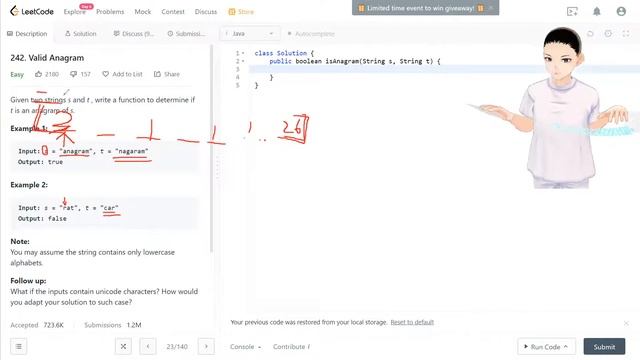The width and height of the screenshot is (640, 360).
Task: Switch to the Solution tab
Action: [x=80, y=33]
